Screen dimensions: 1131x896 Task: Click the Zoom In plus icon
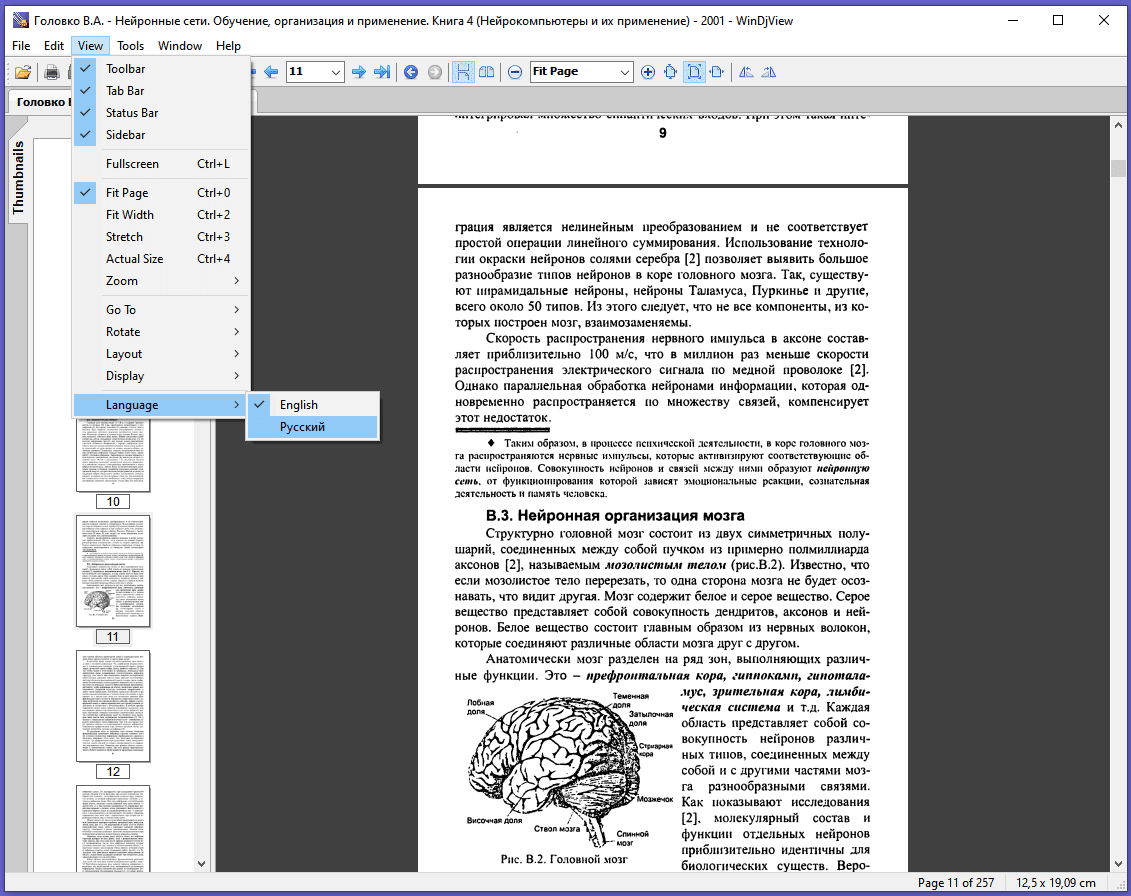[648, 72]
